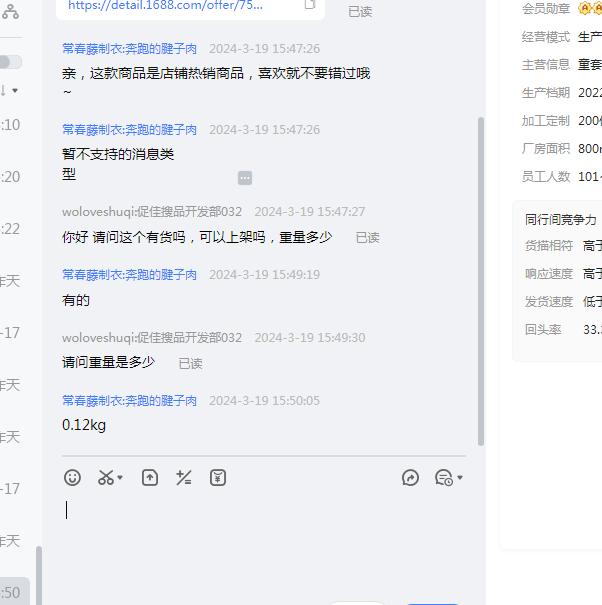602x605 pixels.
Task: Click the scissors screenshot tool icon
Action: click(x=105, y=478)
